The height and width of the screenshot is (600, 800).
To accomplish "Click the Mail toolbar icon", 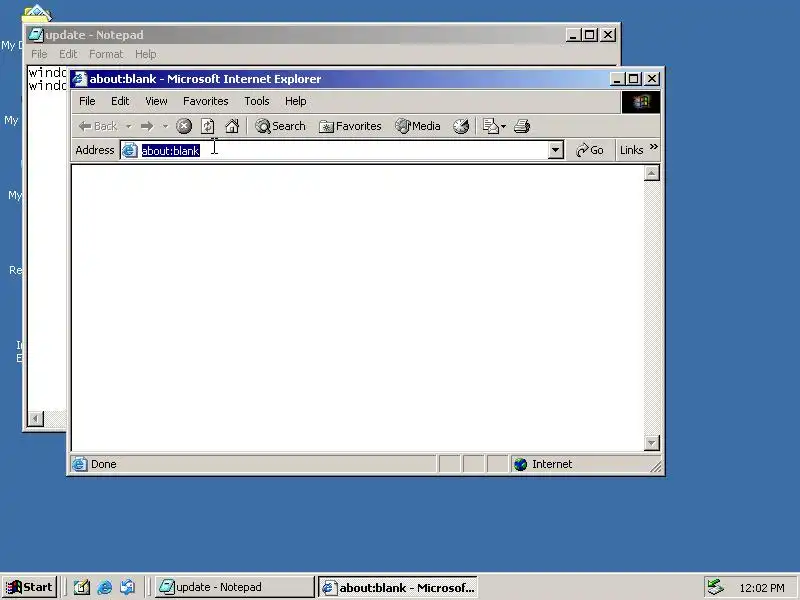I will (490, 126).
